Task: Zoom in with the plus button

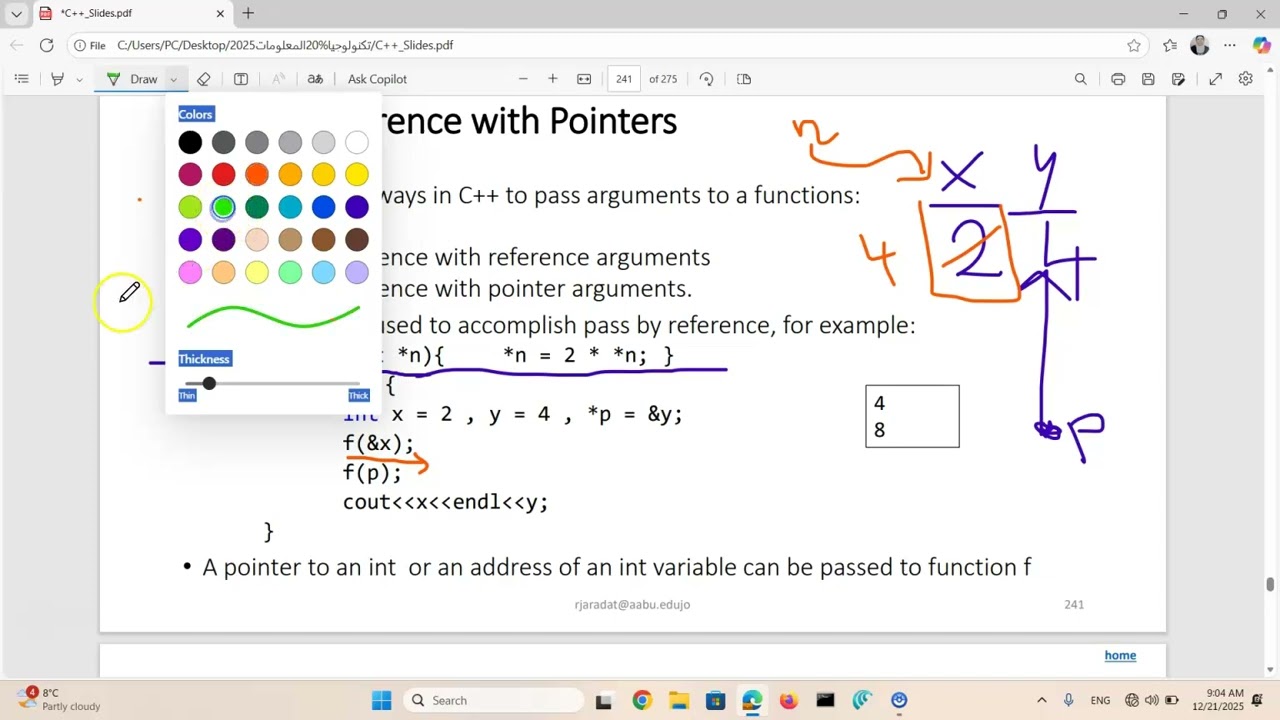Action: (x=552, y=79)
